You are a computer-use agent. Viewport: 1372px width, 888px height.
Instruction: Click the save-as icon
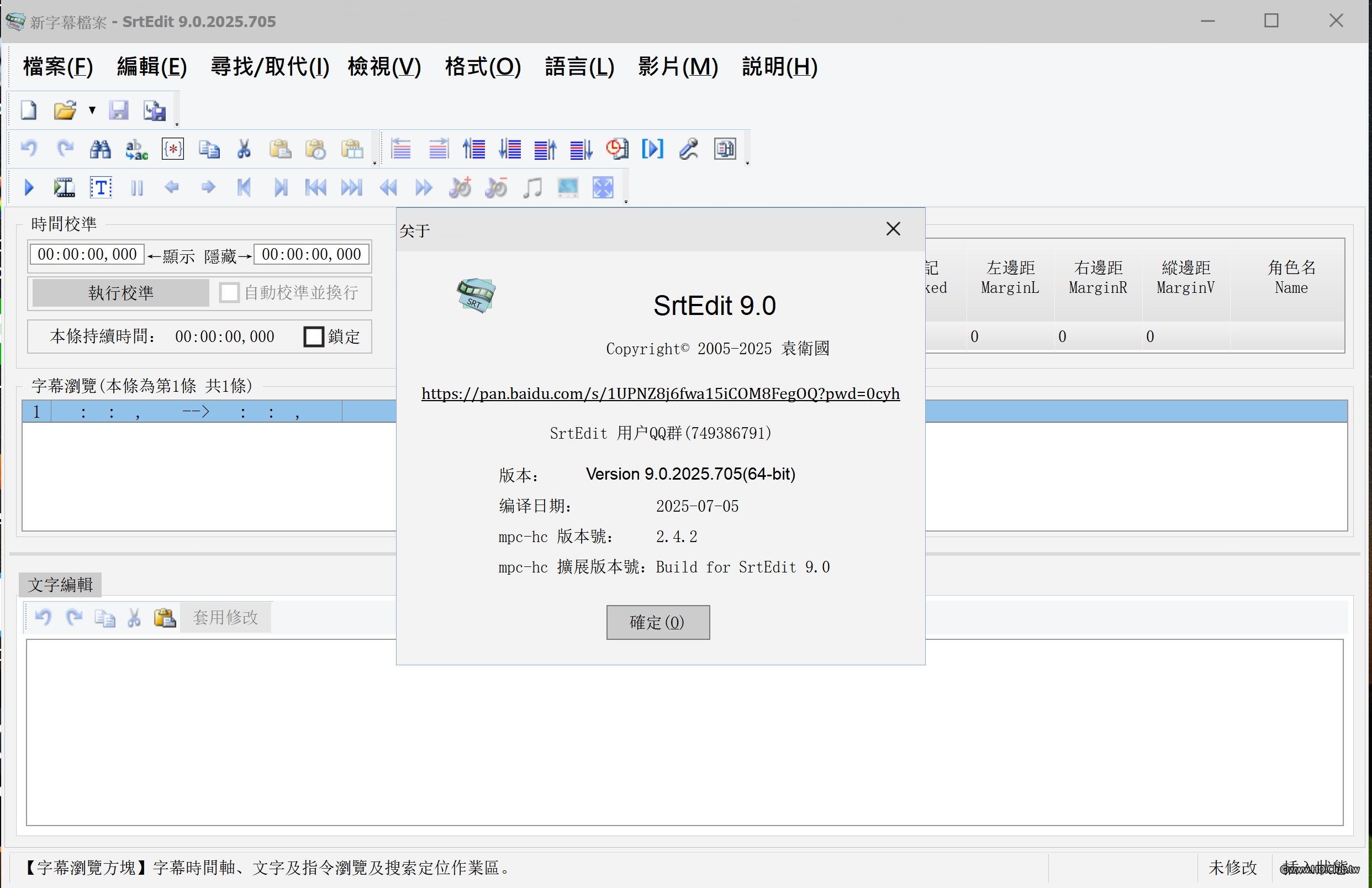pos(155,109)
